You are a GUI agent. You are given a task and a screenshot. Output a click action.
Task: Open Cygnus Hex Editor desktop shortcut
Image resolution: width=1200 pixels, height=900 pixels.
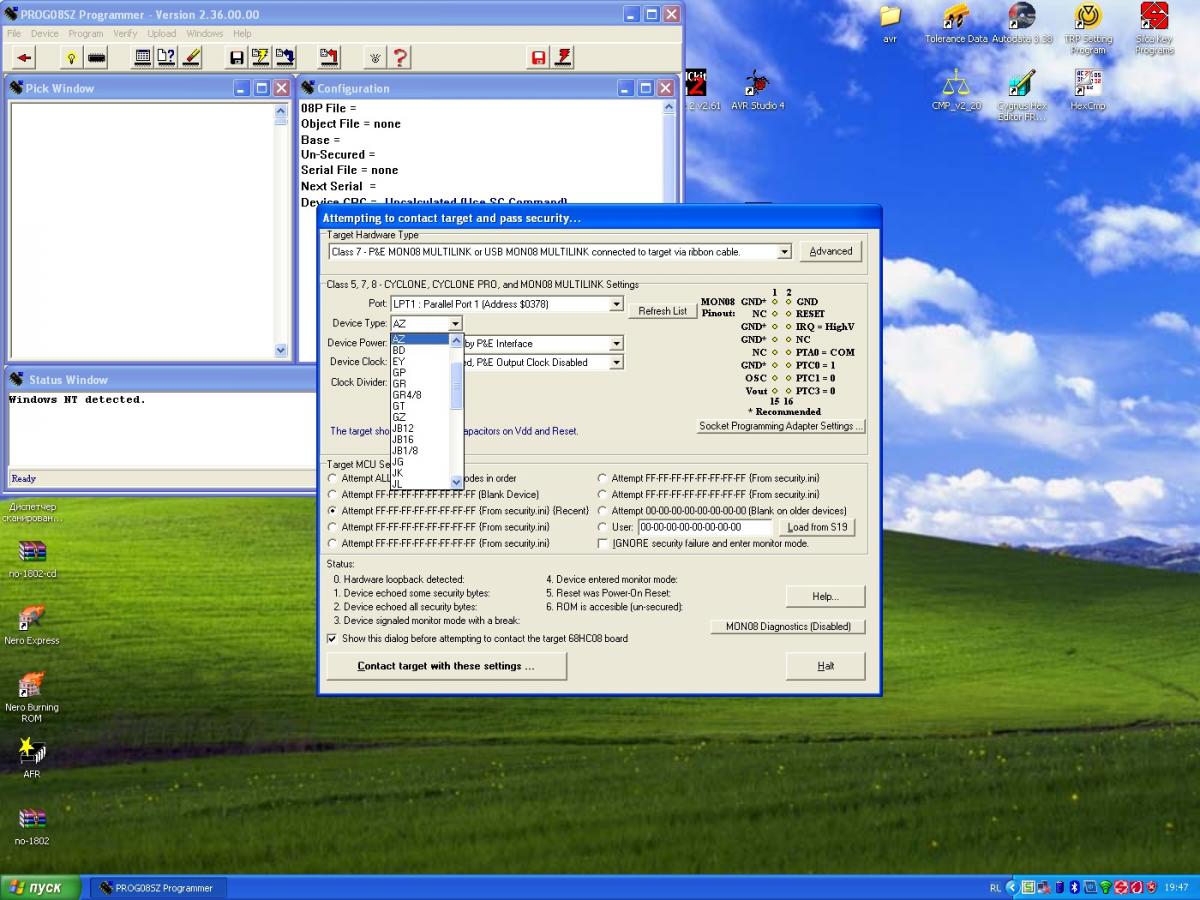1022,96
